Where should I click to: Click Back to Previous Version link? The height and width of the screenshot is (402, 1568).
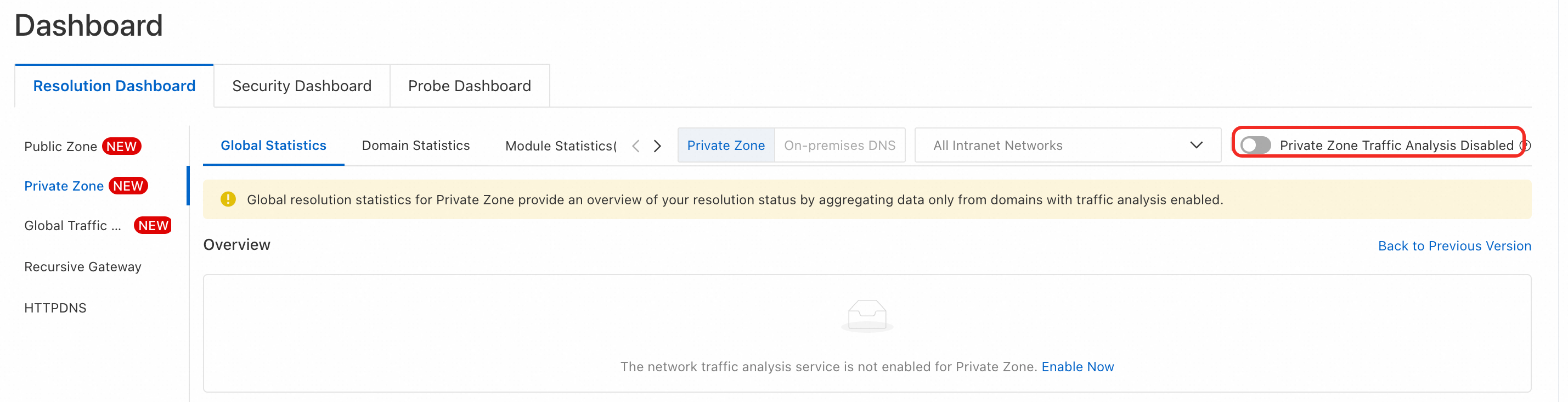coord(1454,246)
